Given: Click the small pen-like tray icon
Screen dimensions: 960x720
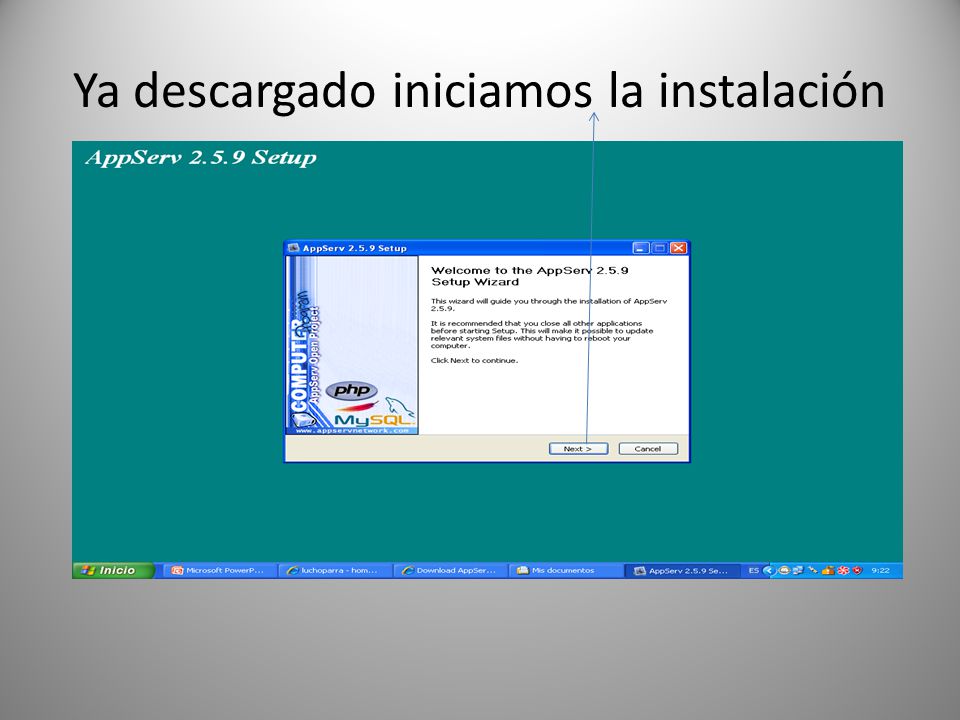Looking at the screenshot, I should [812, 570].
